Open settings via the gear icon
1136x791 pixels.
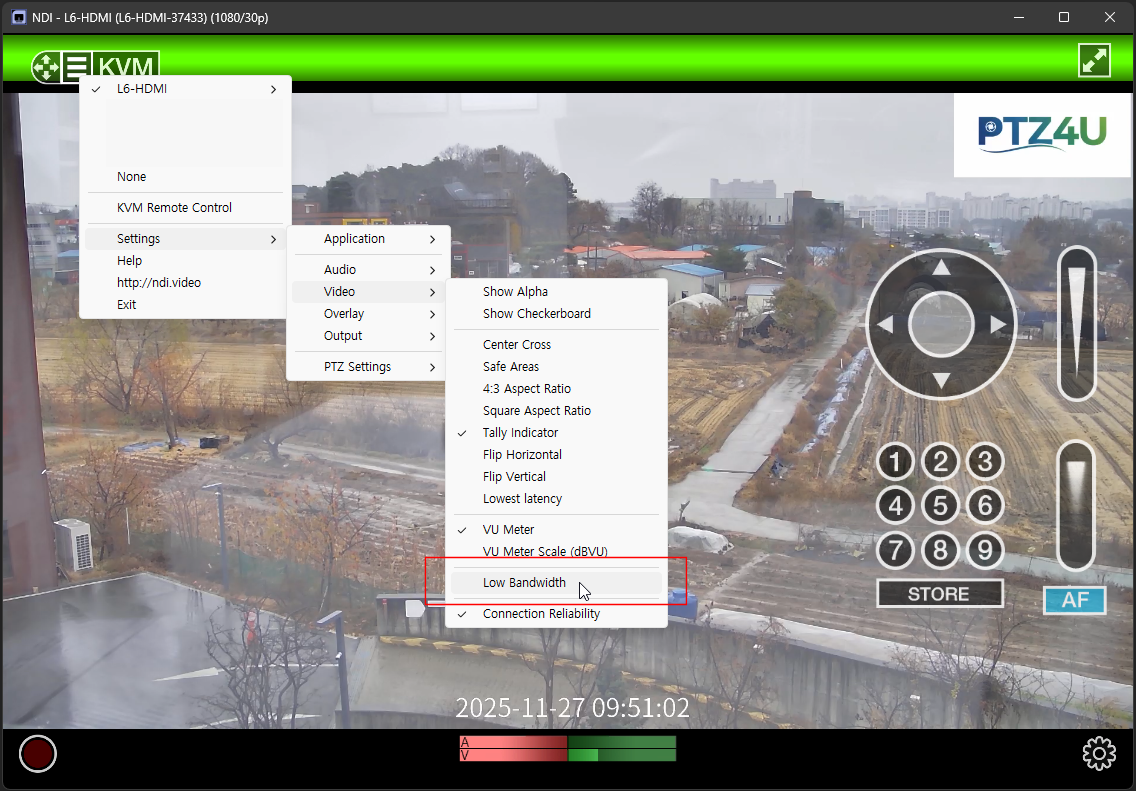click(1099, 753)
